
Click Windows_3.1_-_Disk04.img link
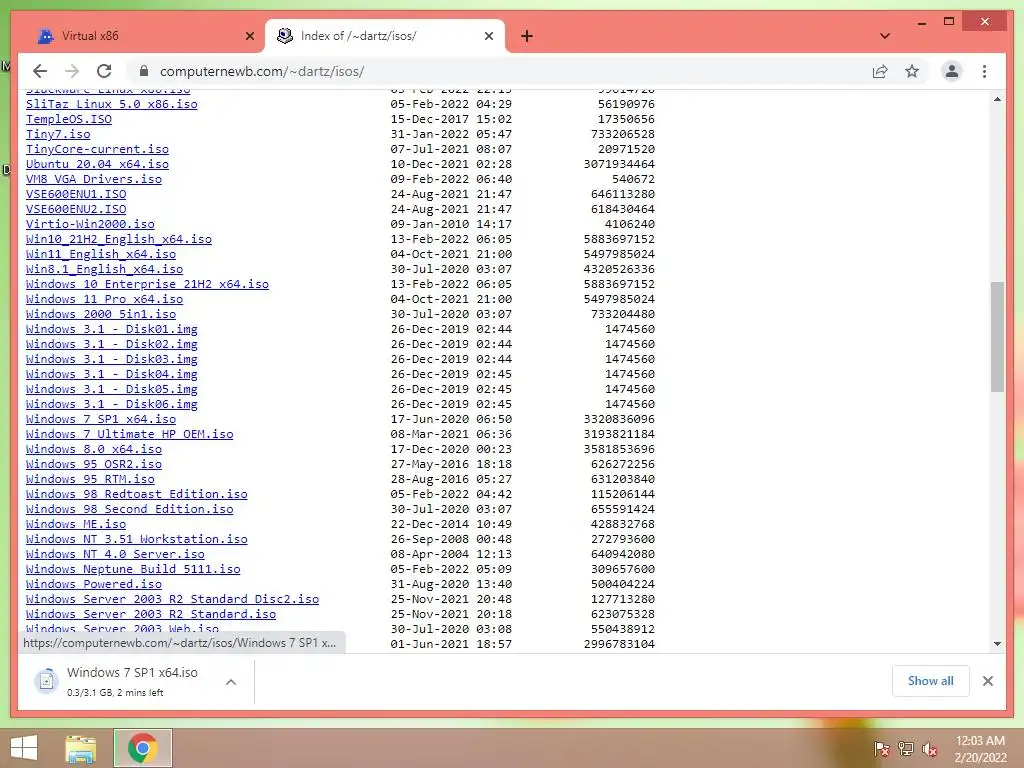[112, 374]
